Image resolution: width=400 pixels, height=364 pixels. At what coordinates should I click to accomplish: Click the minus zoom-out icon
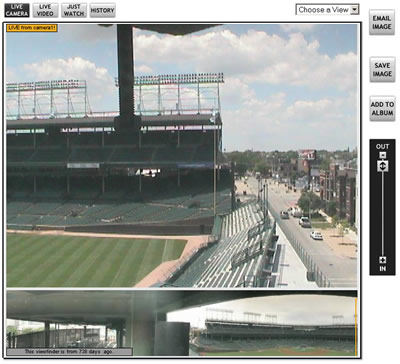[383, 155]
